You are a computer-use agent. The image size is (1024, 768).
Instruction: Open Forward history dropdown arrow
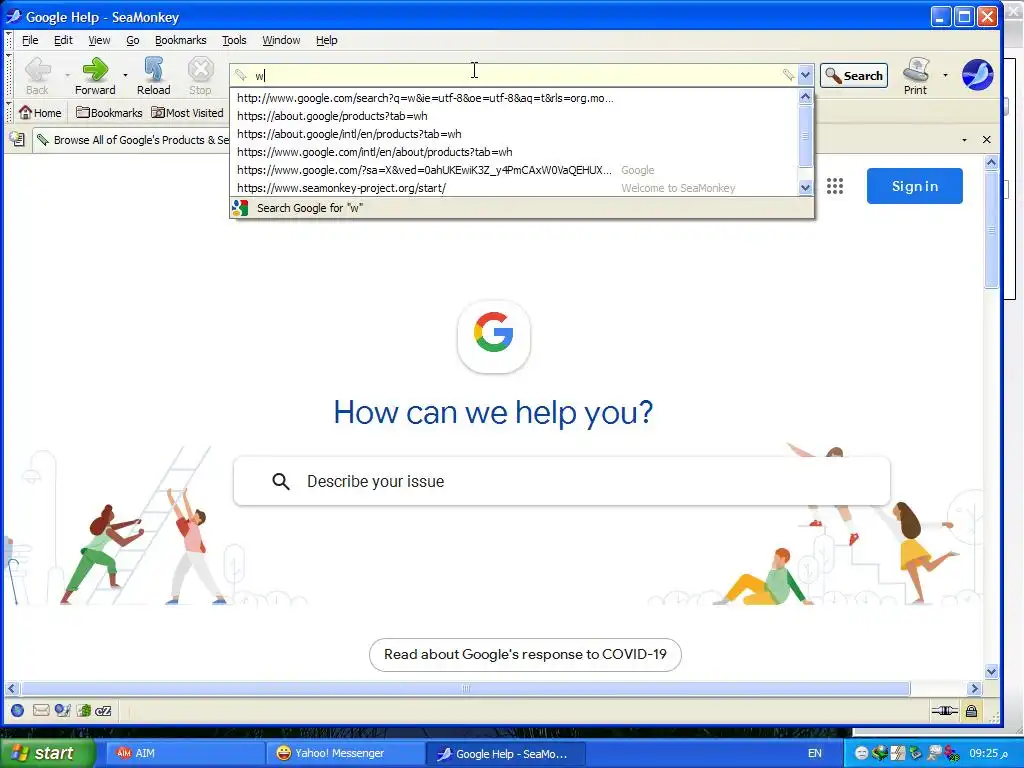[x=125, y=75]
